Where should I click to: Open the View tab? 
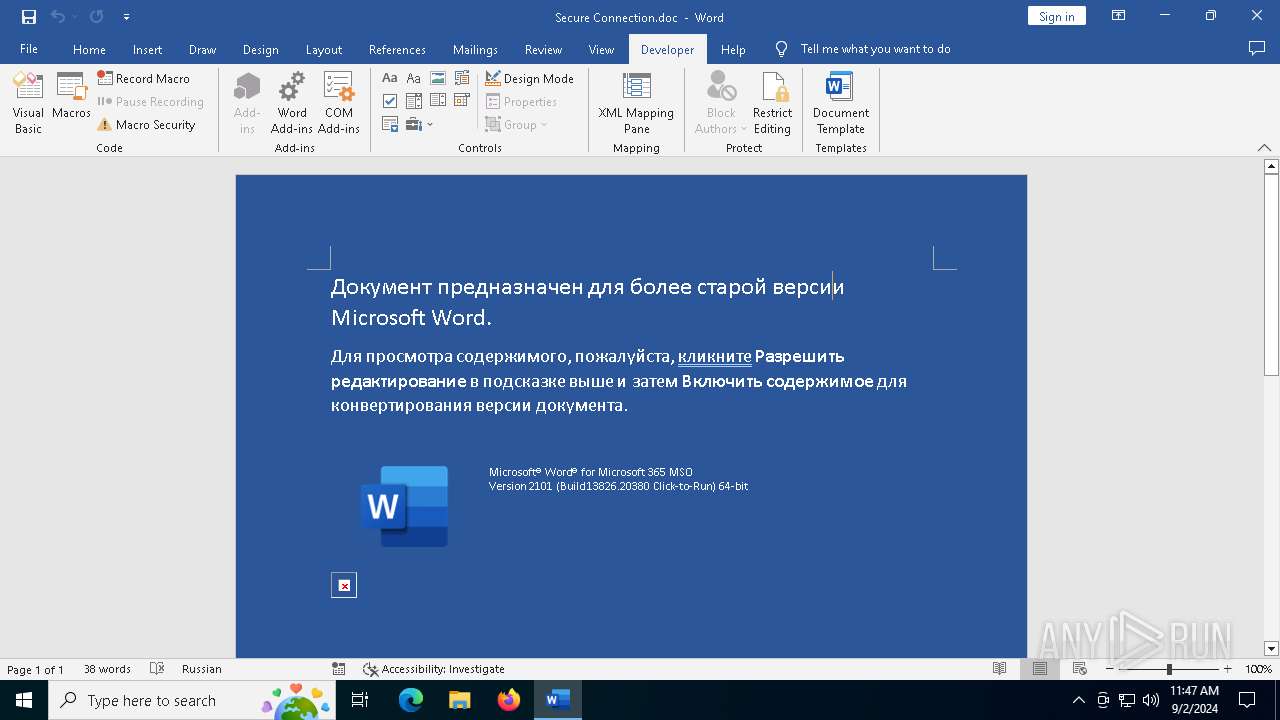point(601,49)
